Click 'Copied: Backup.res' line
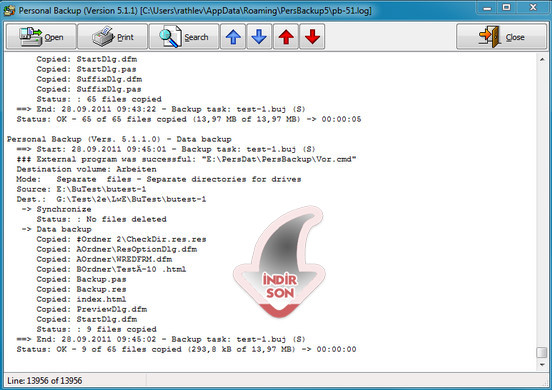 coord(81,289)
